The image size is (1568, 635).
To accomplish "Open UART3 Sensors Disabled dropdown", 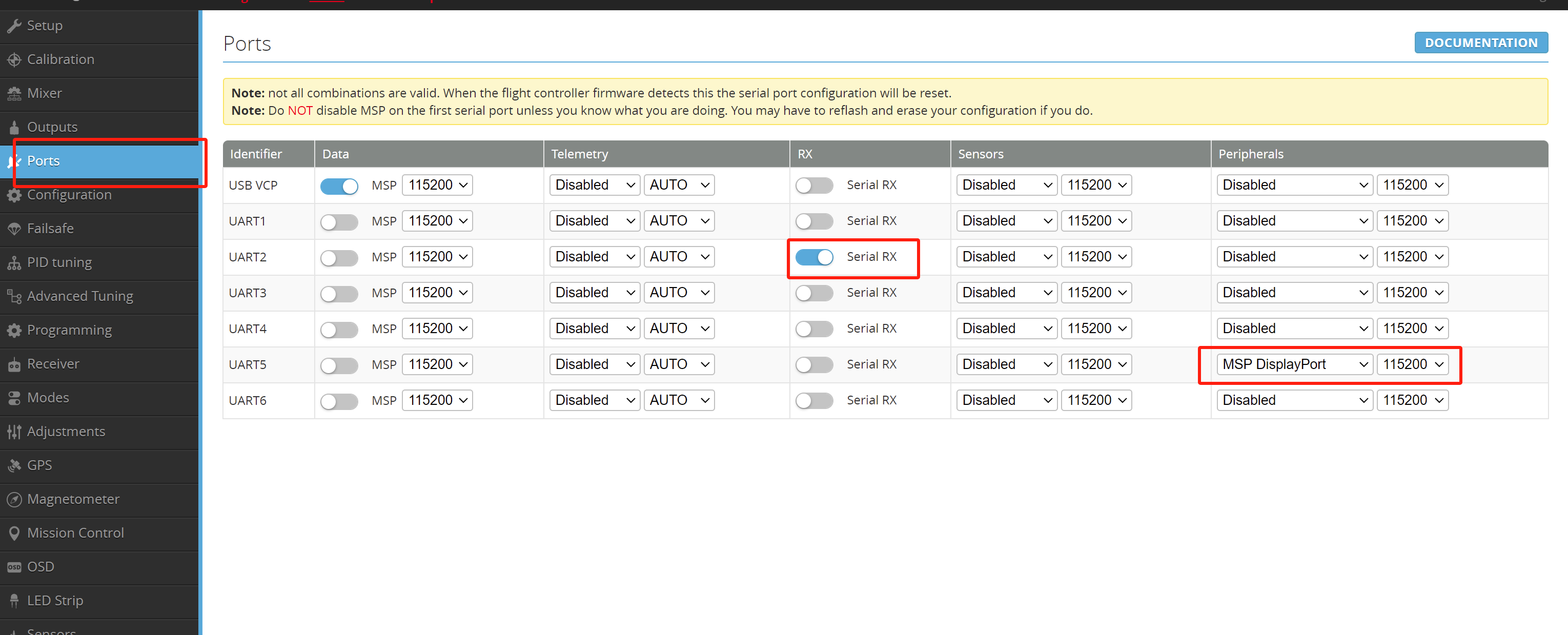I will click(1006, 292).
